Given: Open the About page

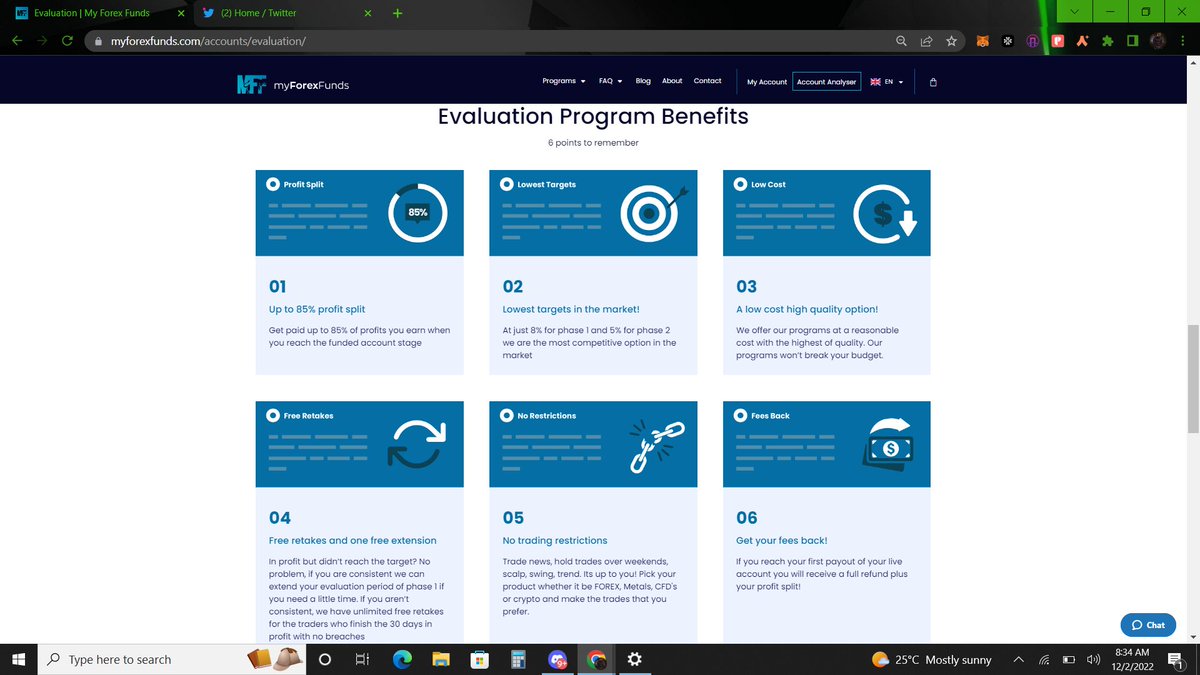Looking at the screenshot, I should [672, 81].
